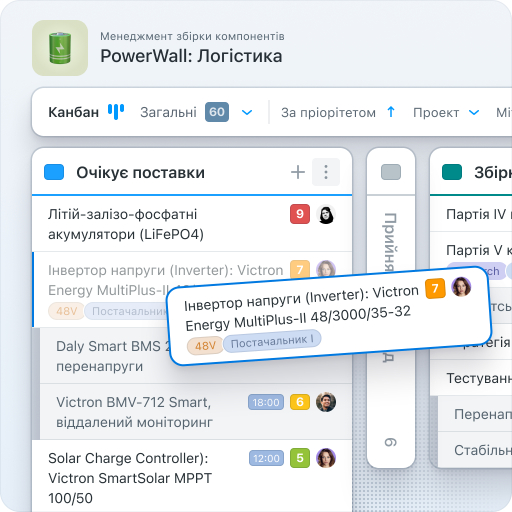Expand the collapsed Прийнят column
Viewport: 512px width, 512px height.
pos(391,307)
